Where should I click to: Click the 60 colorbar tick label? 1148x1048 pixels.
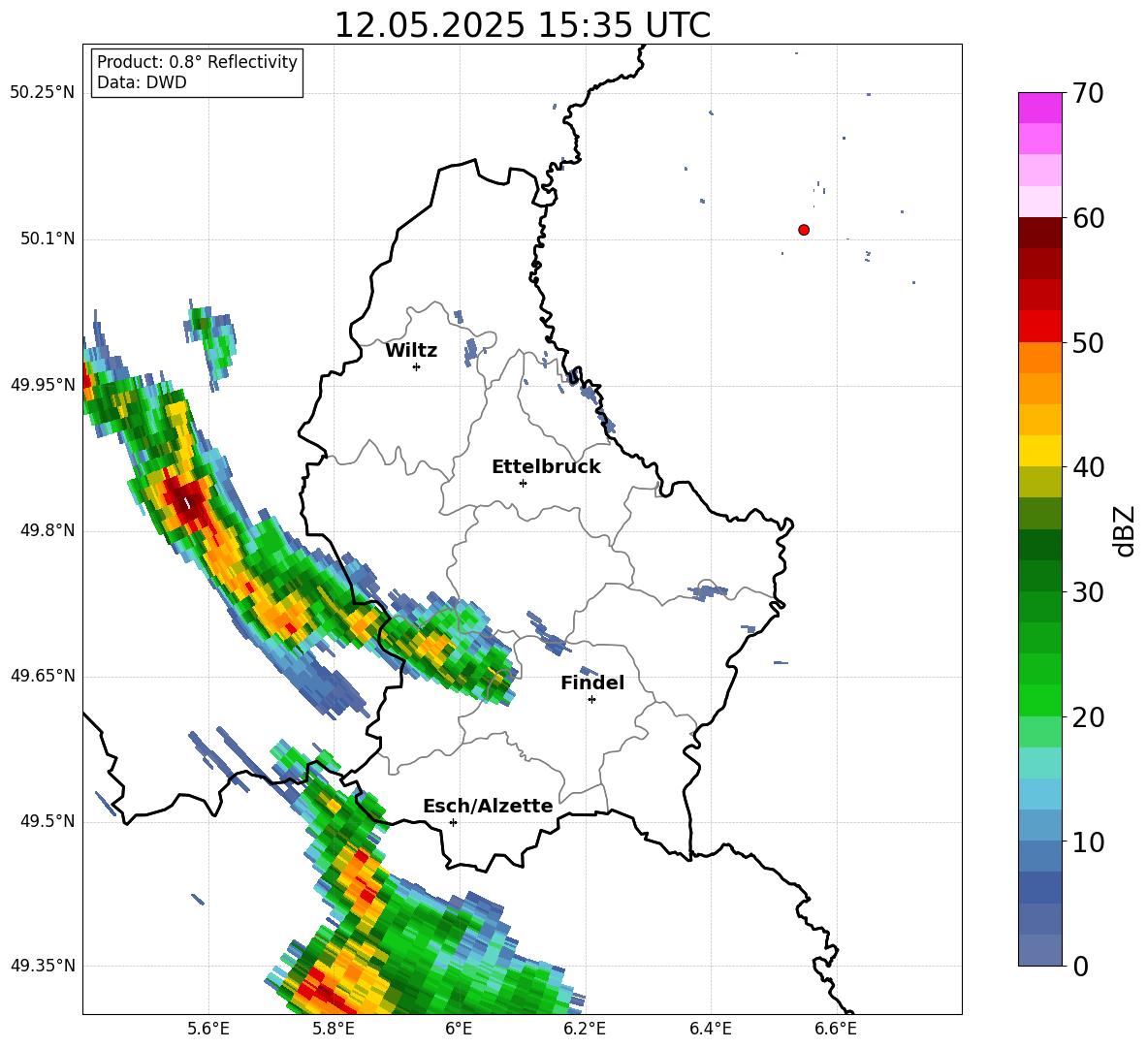1087,218
